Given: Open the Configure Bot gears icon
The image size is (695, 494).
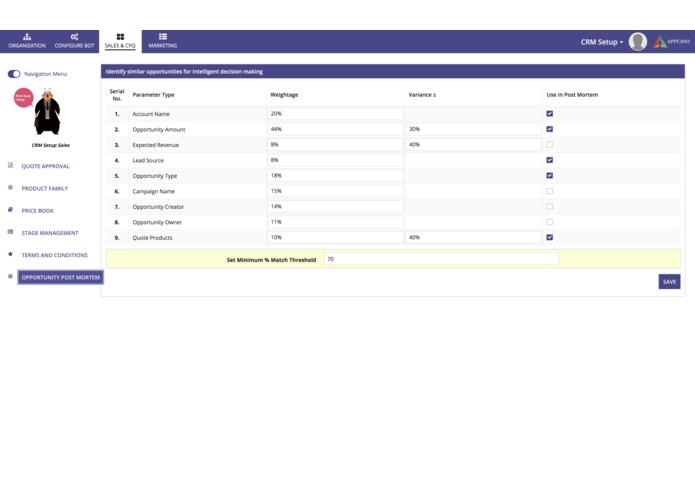Looking at the screenshot, I should tap(74, 37).
